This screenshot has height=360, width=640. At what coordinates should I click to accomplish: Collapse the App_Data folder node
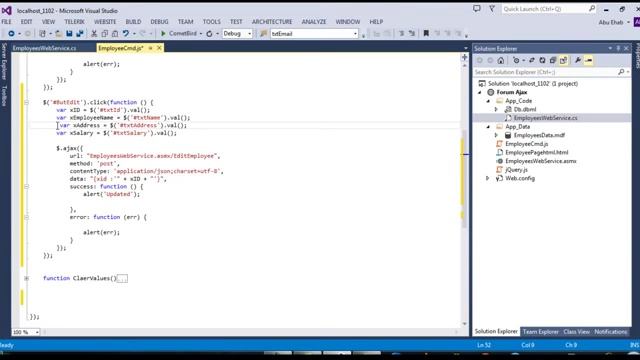(x=488, y=127)
